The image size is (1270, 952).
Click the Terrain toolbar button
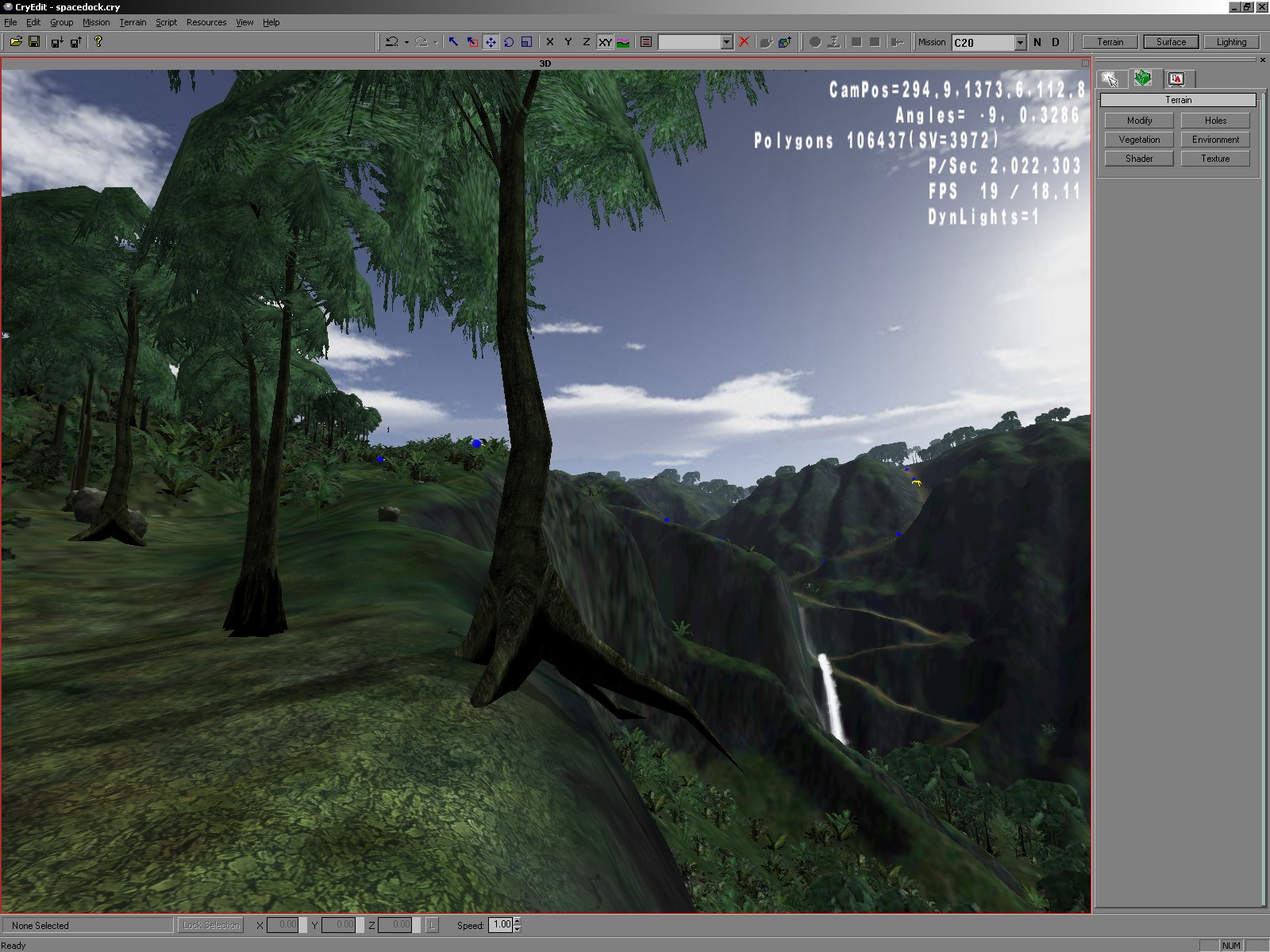[1110, 42]
